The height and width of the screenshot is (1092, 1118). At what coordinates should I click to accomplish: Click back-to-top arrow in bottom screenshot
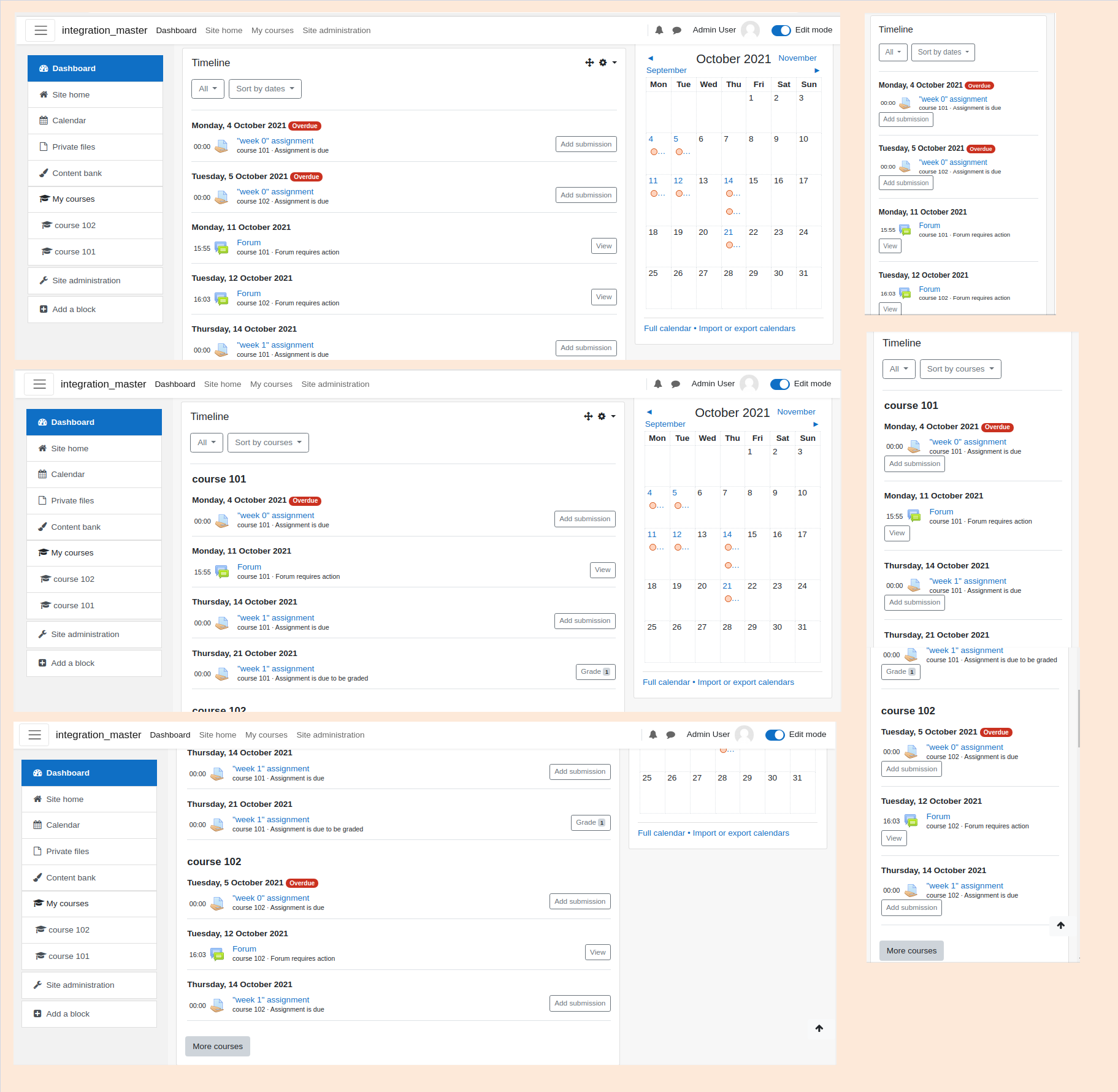coord(819,1028)
